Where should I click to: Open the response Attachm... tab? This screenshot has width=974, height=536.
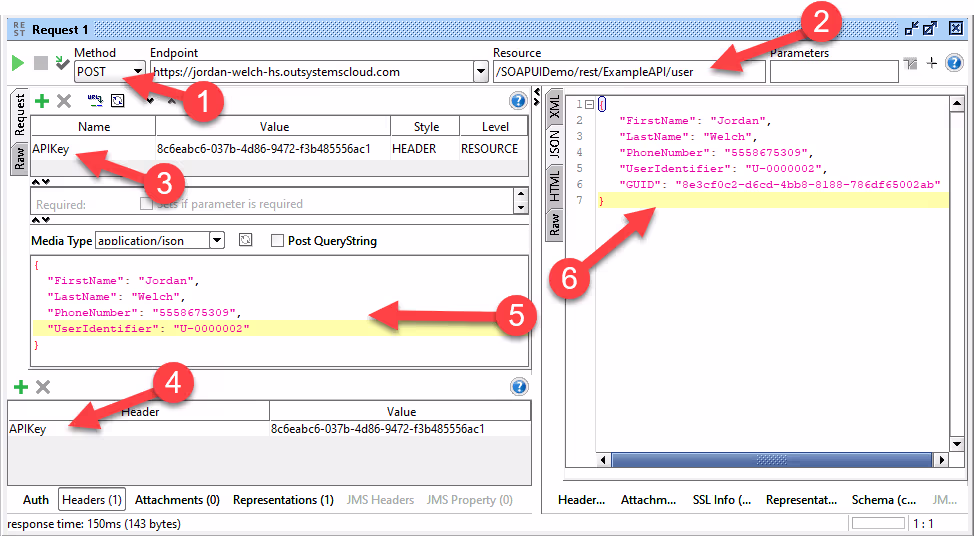pyautogui.click(x=649, y=499)
